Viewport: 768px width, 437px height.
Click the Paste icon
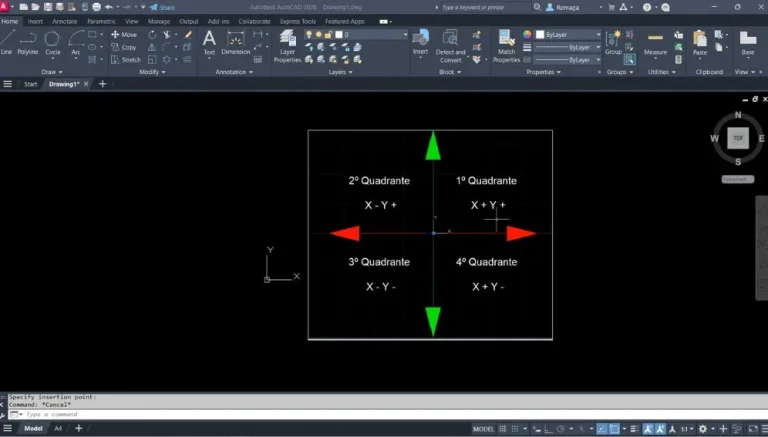pyautogui.click(x=700, y=42)
